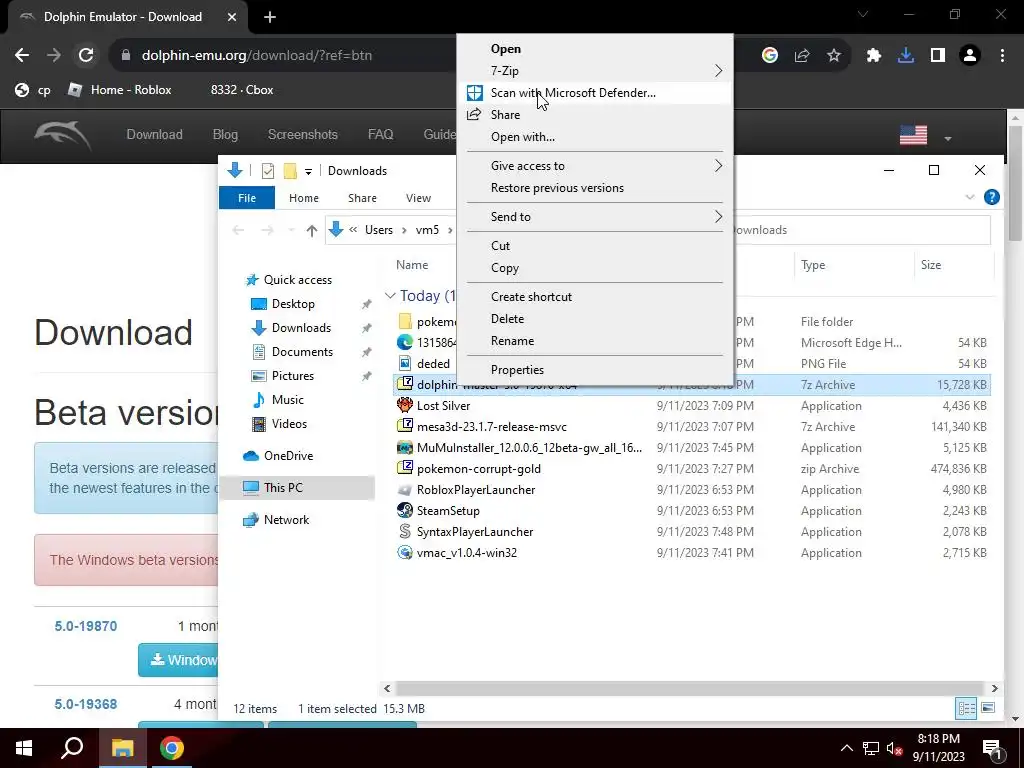Select Share in context menu
Screen dimensions: 1024x768
pyautogui.click(x=595, y=115)
